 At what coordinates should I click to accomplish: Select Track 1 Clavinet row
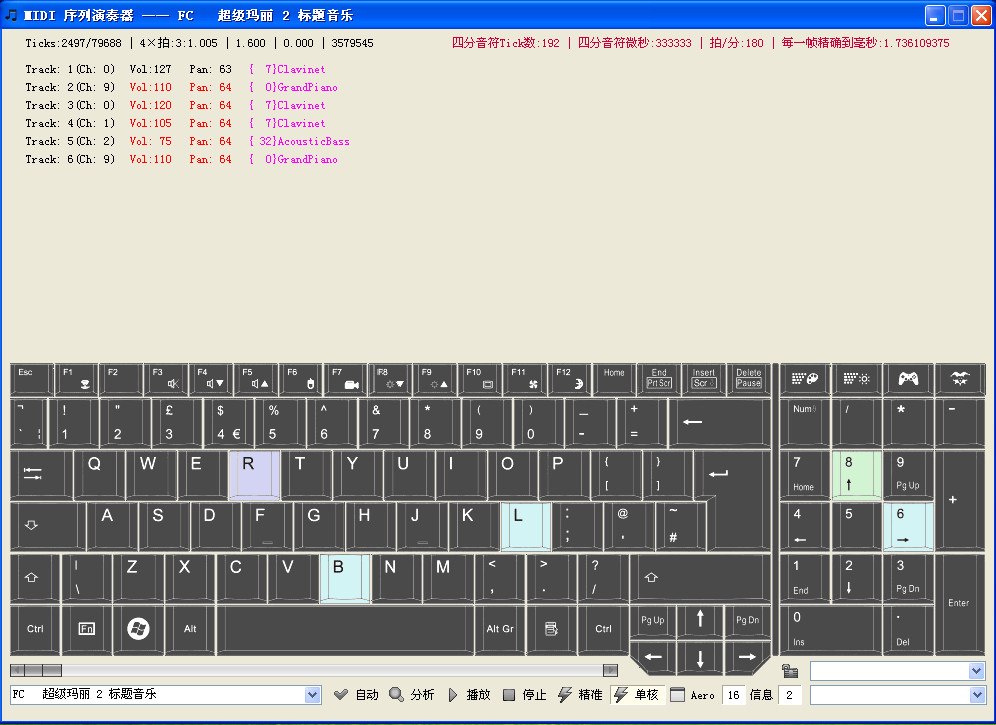(x=175, y=69)
